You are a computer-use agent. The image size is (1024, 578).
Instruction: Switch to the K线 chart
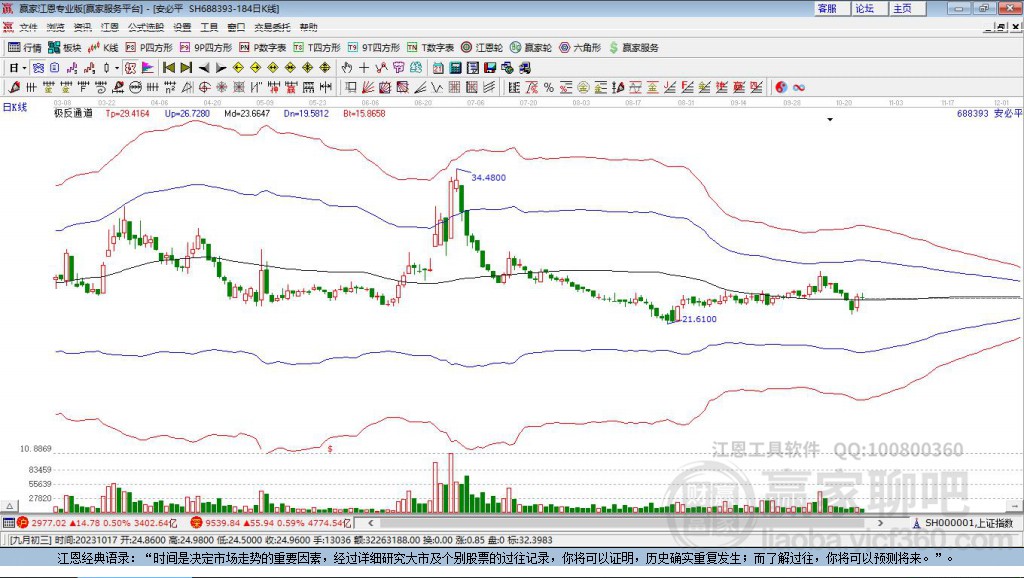[104, 47]
